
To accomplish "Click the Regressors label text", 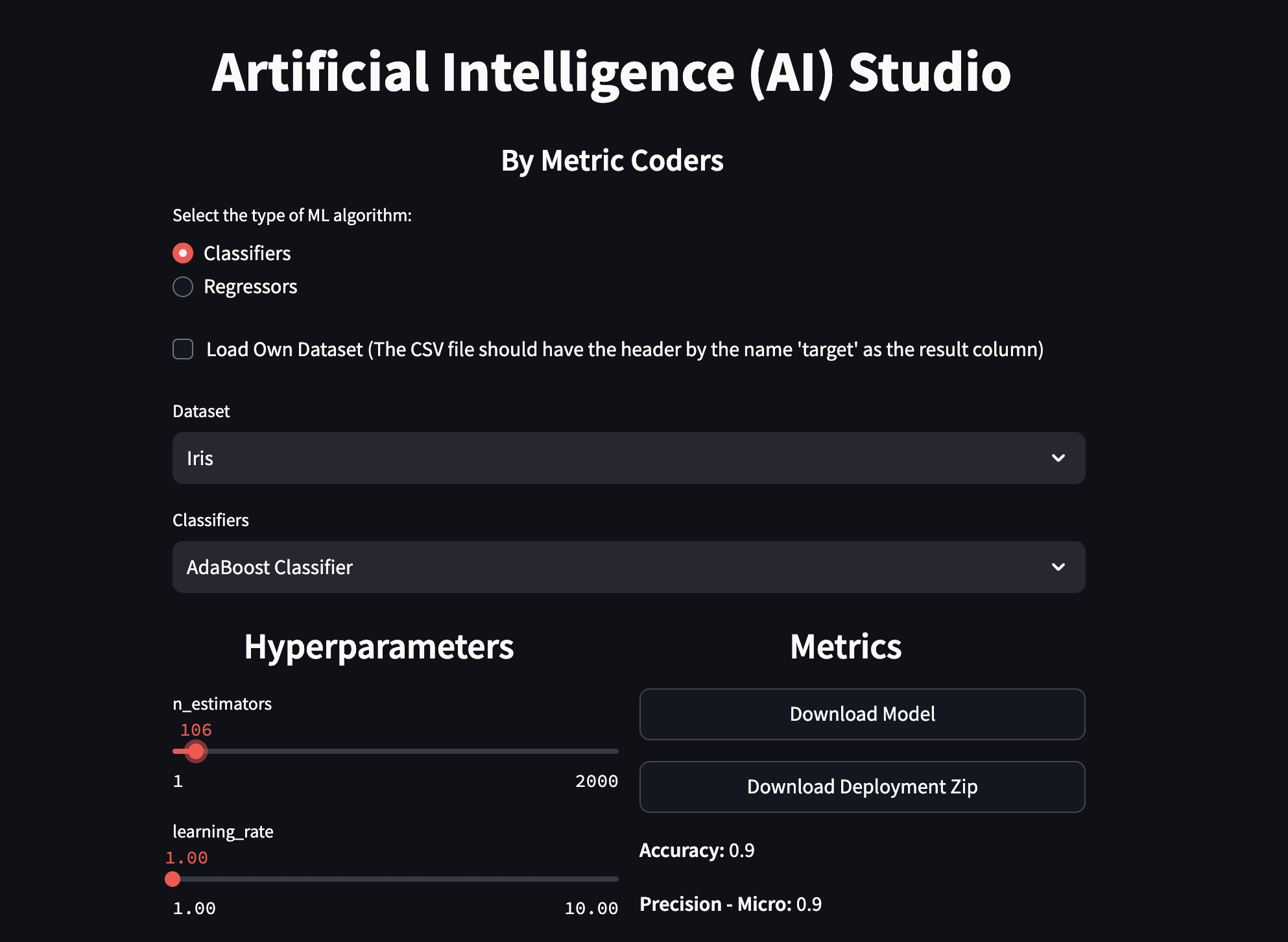I will pyautogui.click(x=250, y=287).
